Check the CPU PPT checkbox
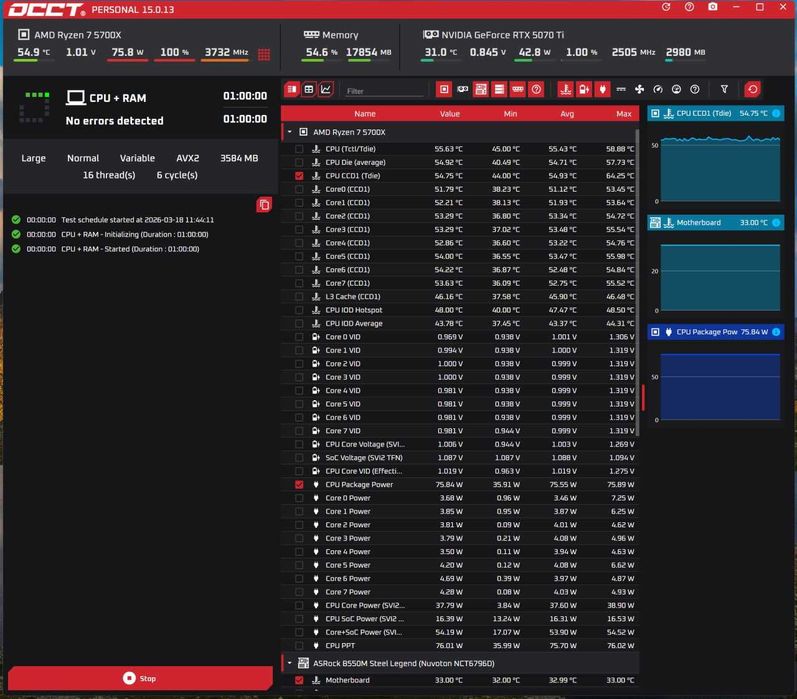The image size is (797, 699). [299, 646]
